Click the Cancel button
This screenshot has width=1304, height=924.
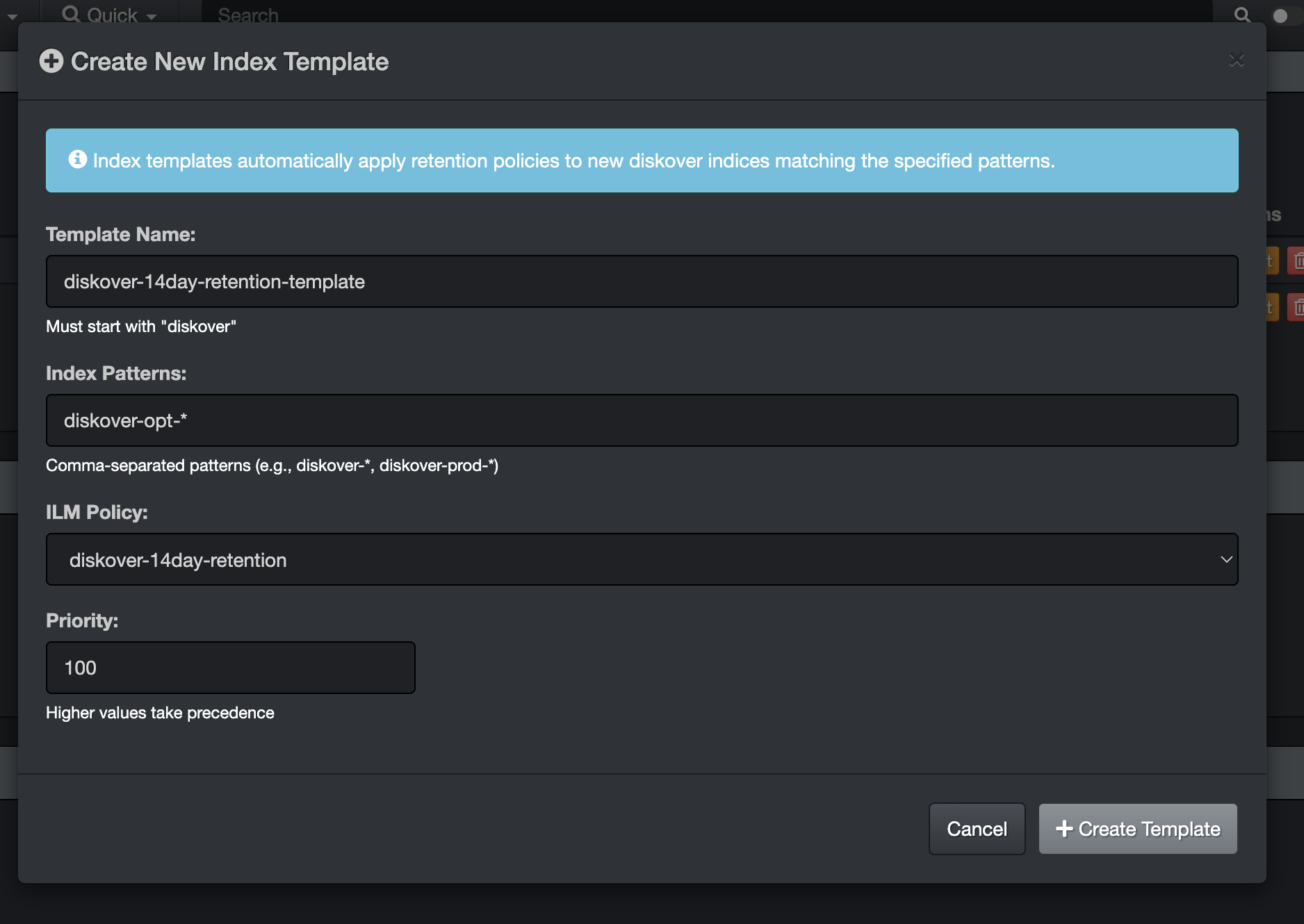point(977,829)
